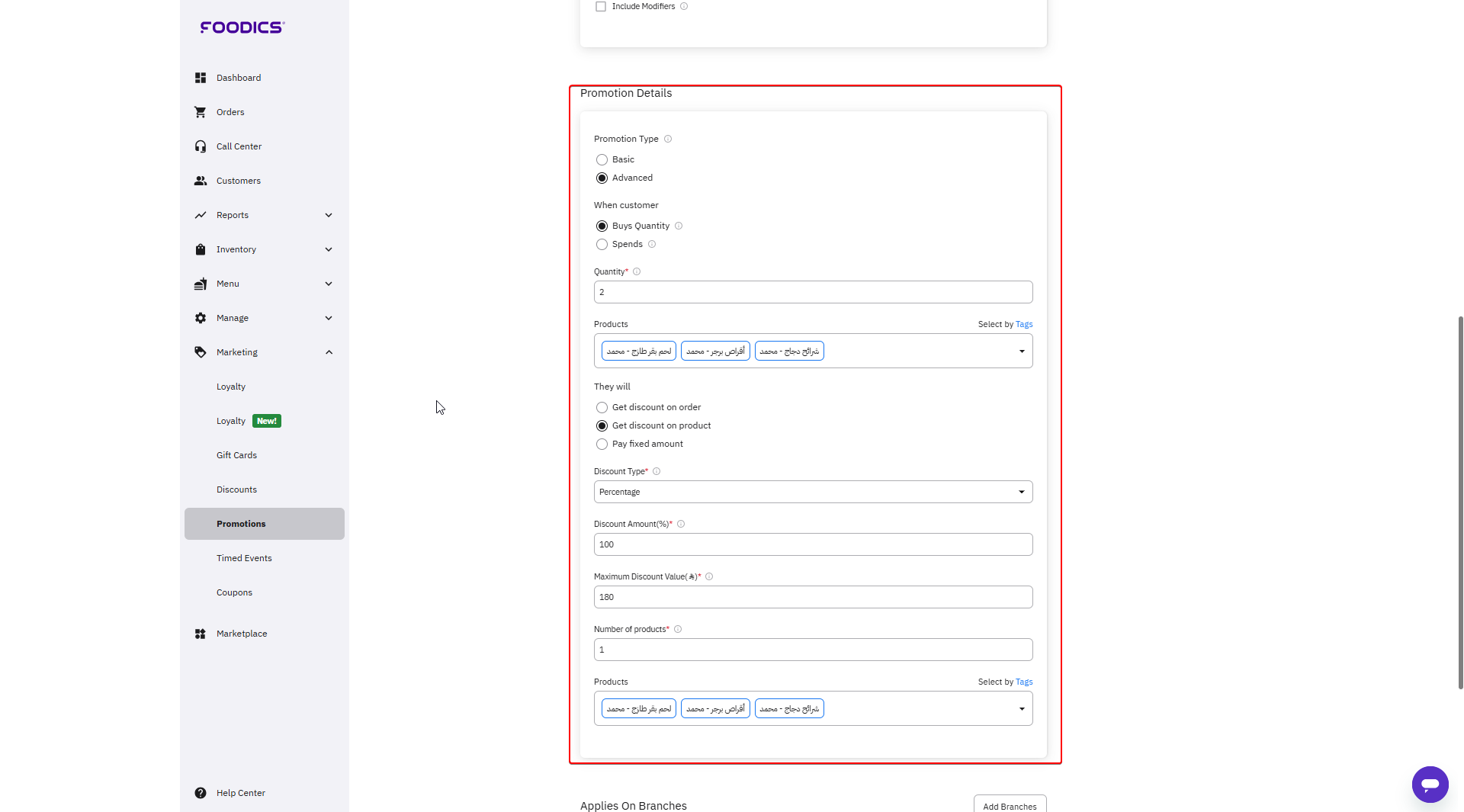Screen dimensions: 1464x812
Task: Click the Help Center question icon
Action: [x=201, y=793]
